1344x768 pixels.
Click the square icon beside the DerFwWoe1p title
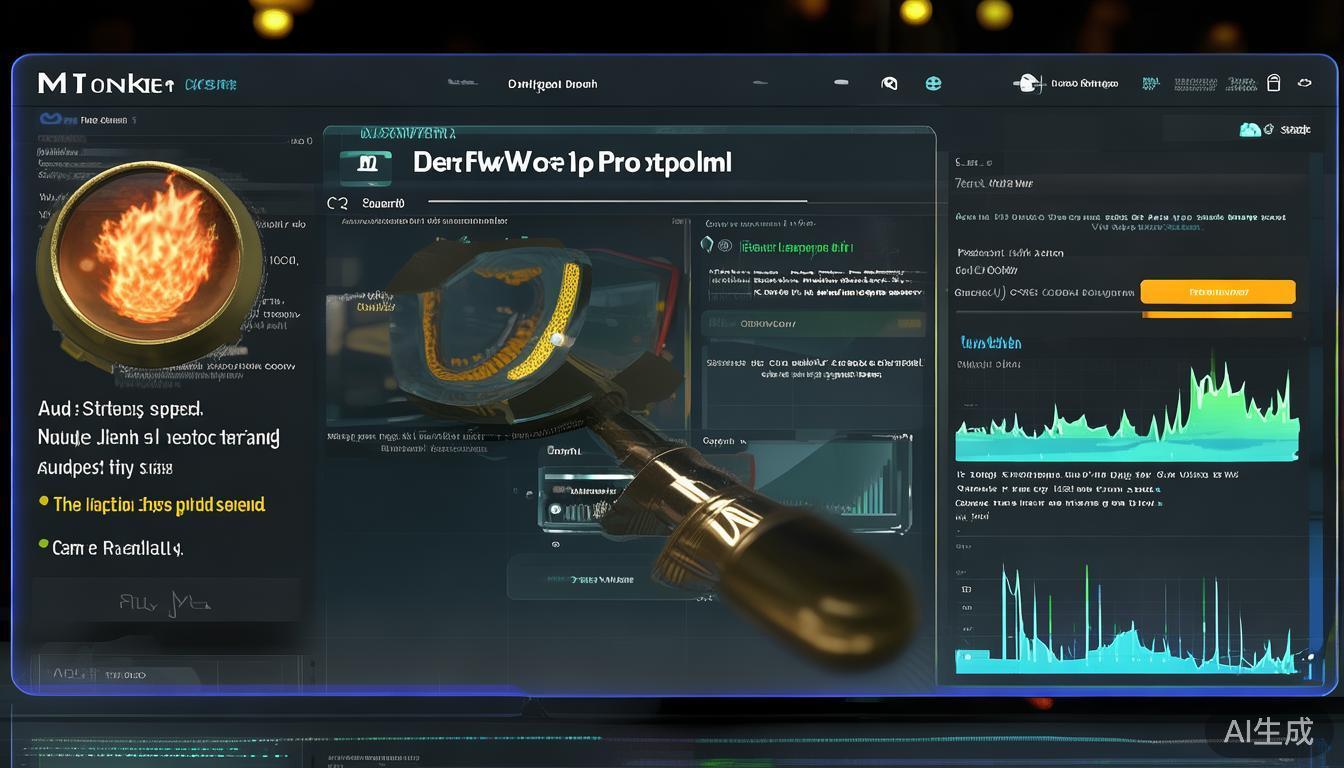tap(365, 165)
